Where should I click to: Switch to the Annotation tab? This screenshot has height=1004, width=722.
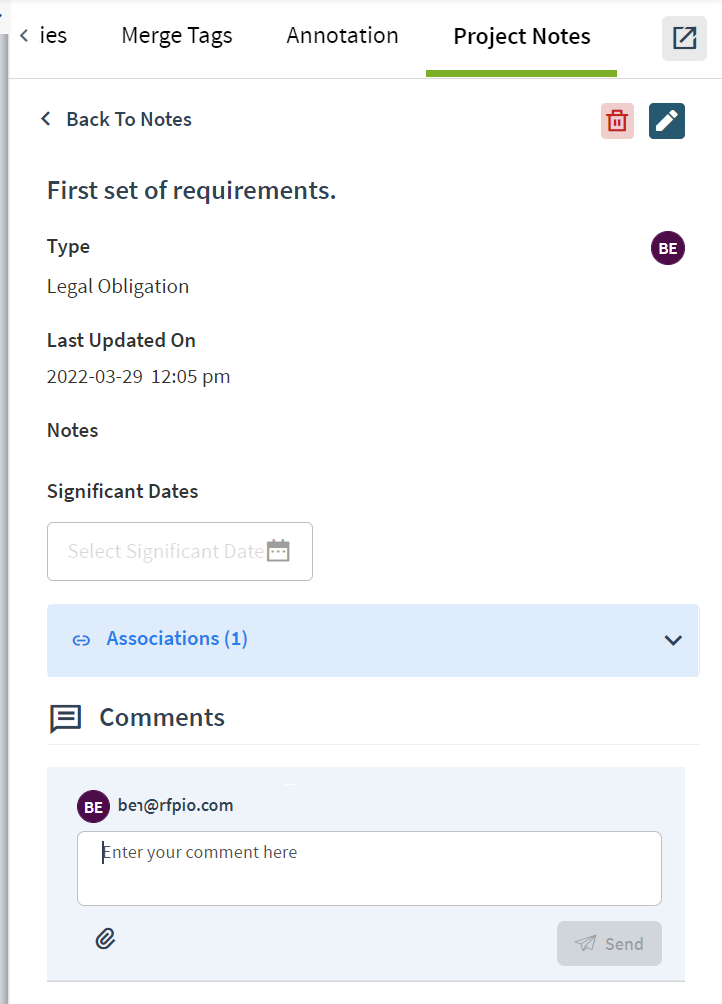(342, 36)
